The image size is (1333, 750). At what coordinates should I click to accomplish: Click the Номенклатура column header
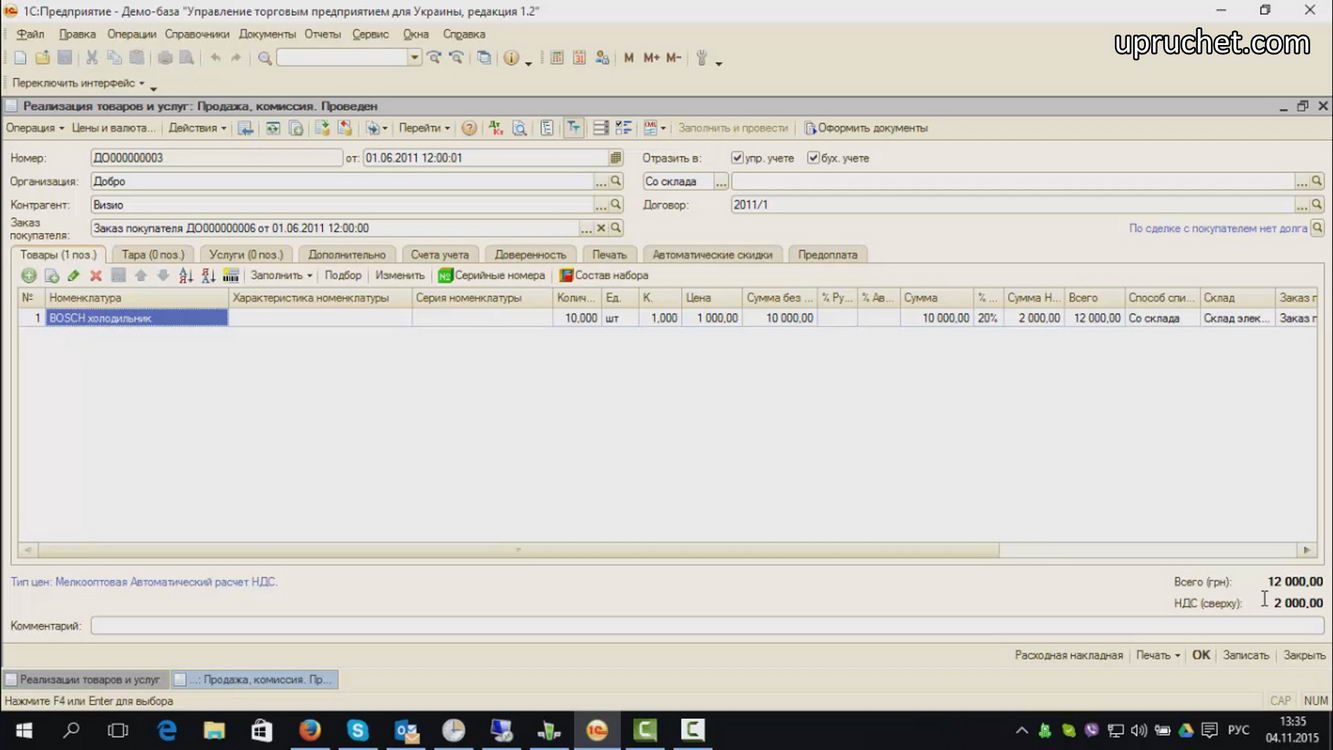coord(137,298)
